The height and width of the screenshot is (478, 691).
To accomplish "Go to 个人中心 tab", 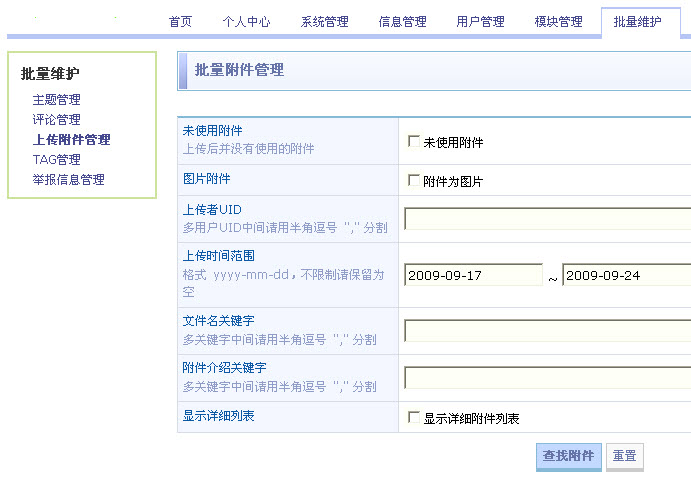I will point(246,22).
